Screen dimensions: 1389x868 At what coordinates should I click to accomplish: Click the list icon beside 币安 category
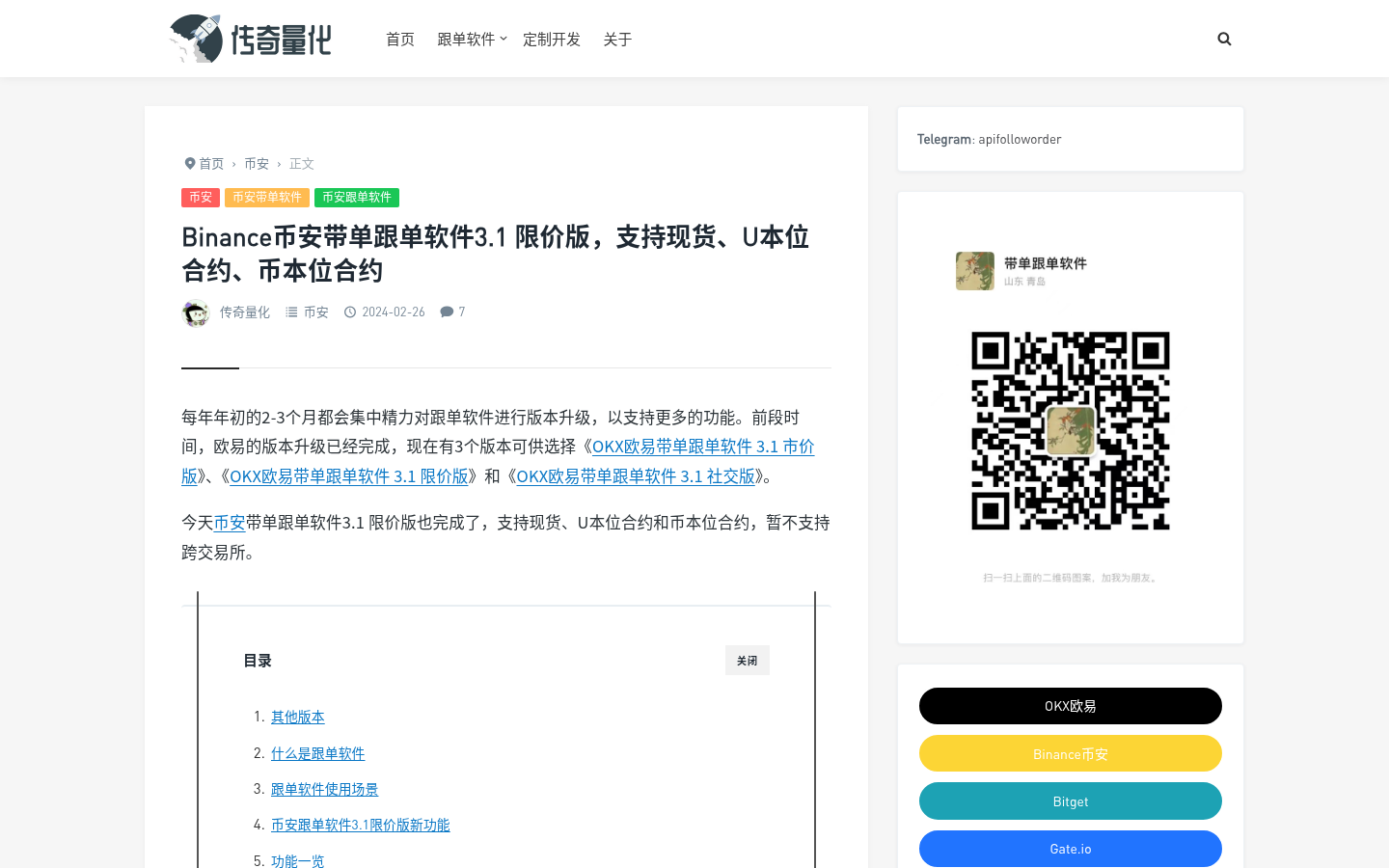(291, 312)
